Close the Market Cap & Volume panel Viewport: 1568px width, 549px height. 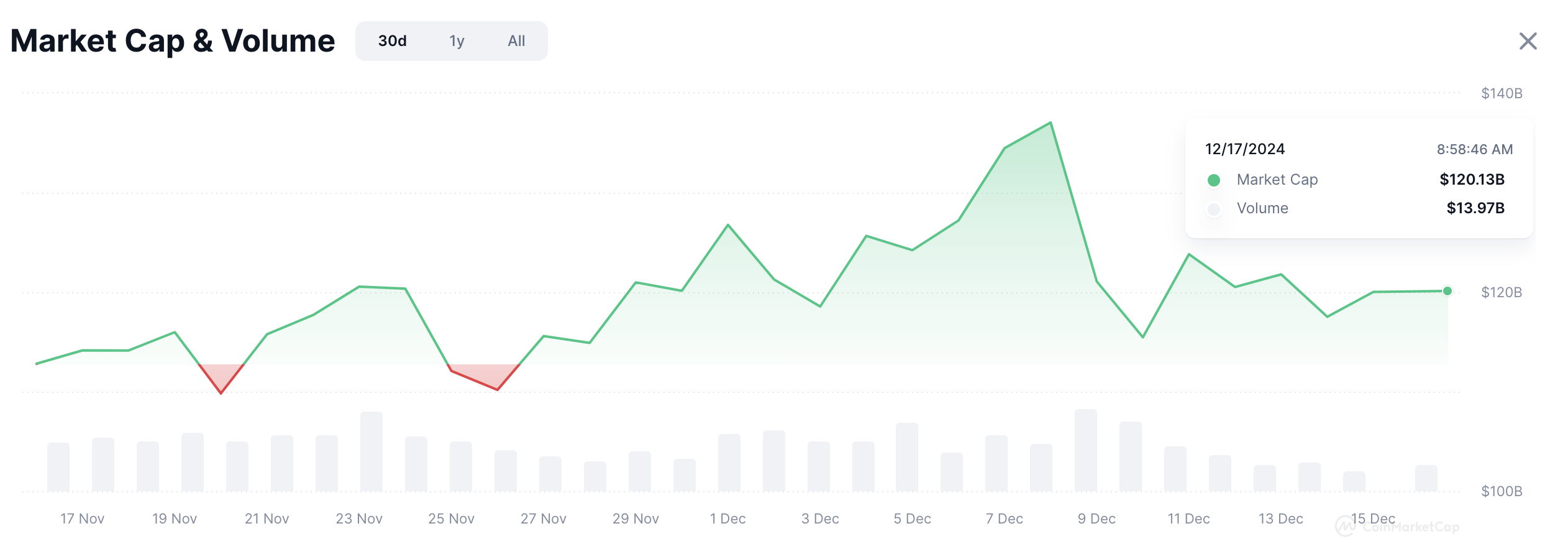1528,42
